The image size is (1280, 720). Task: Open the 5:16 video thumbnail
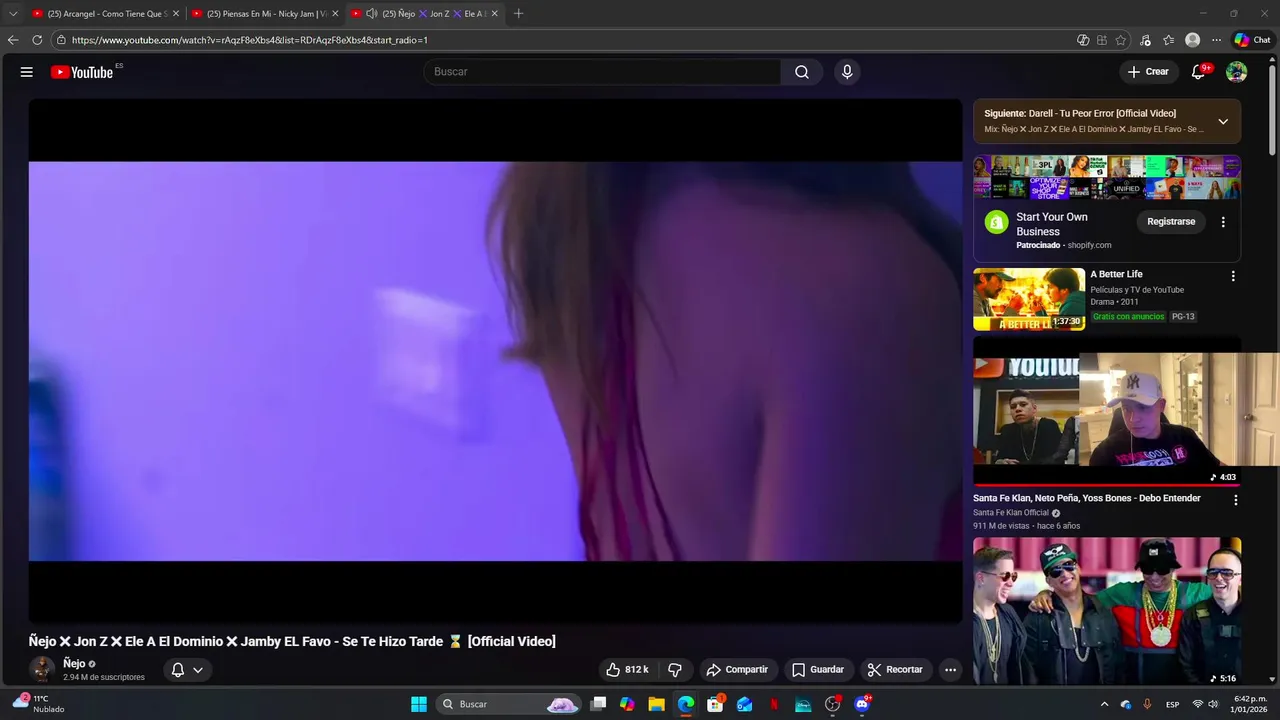tap(1107, 611)
